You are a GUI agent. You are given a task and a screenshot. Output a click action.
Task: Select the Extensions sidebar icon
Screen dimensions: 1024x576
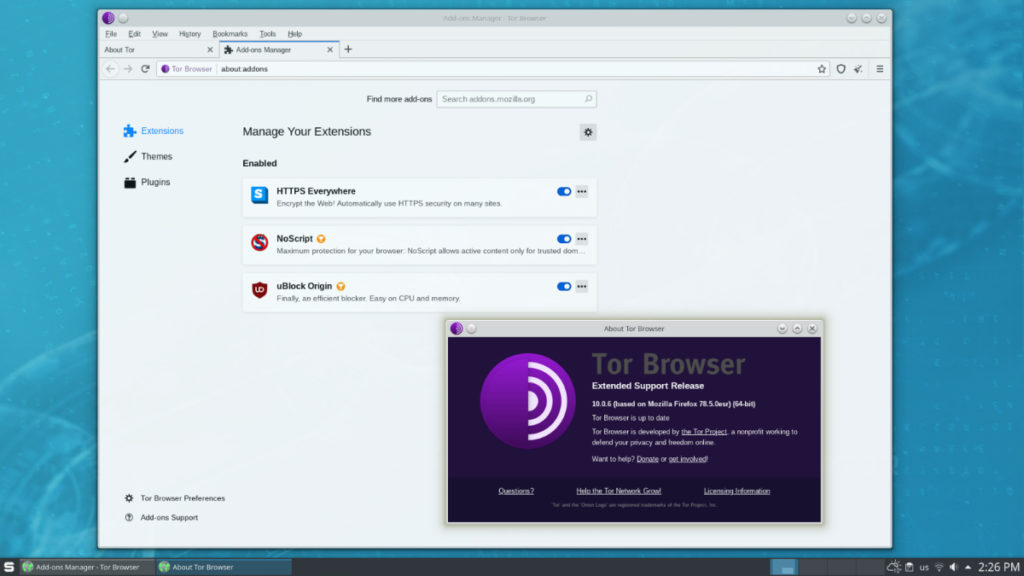click(129, 131)
